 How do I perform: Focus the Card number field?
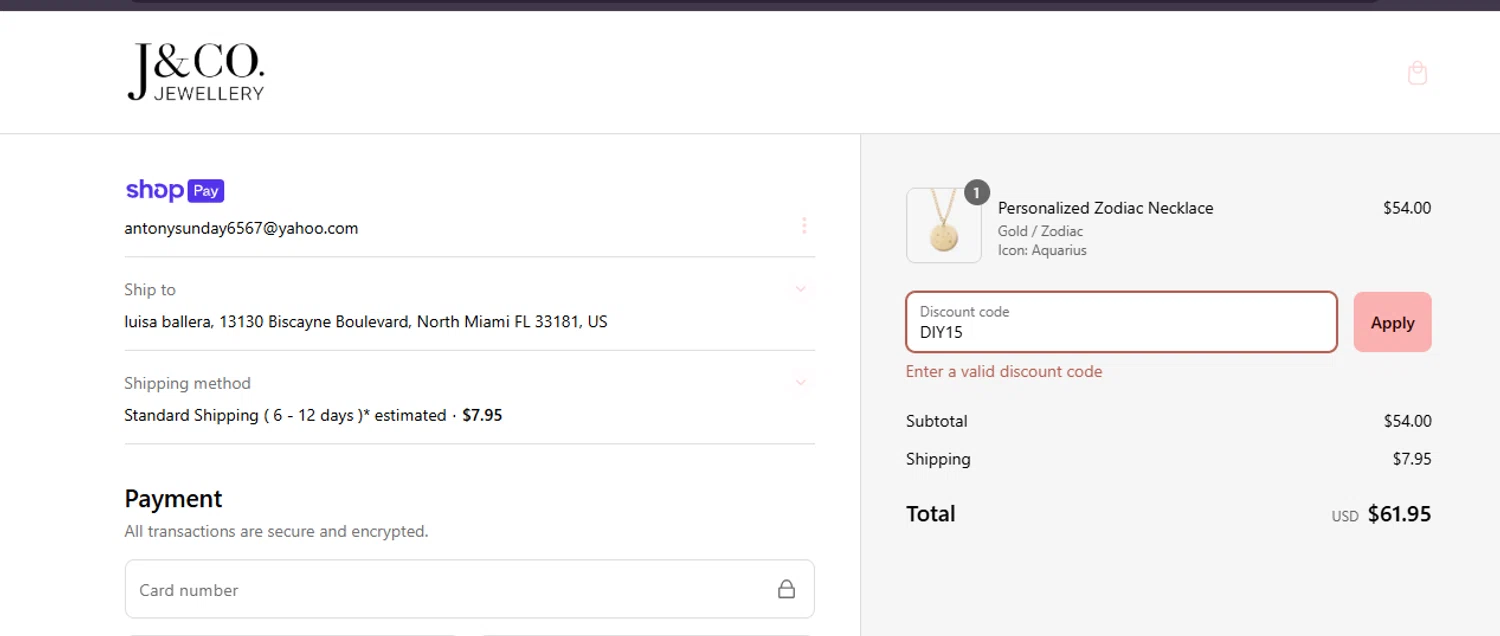click(x=469, y=589)
